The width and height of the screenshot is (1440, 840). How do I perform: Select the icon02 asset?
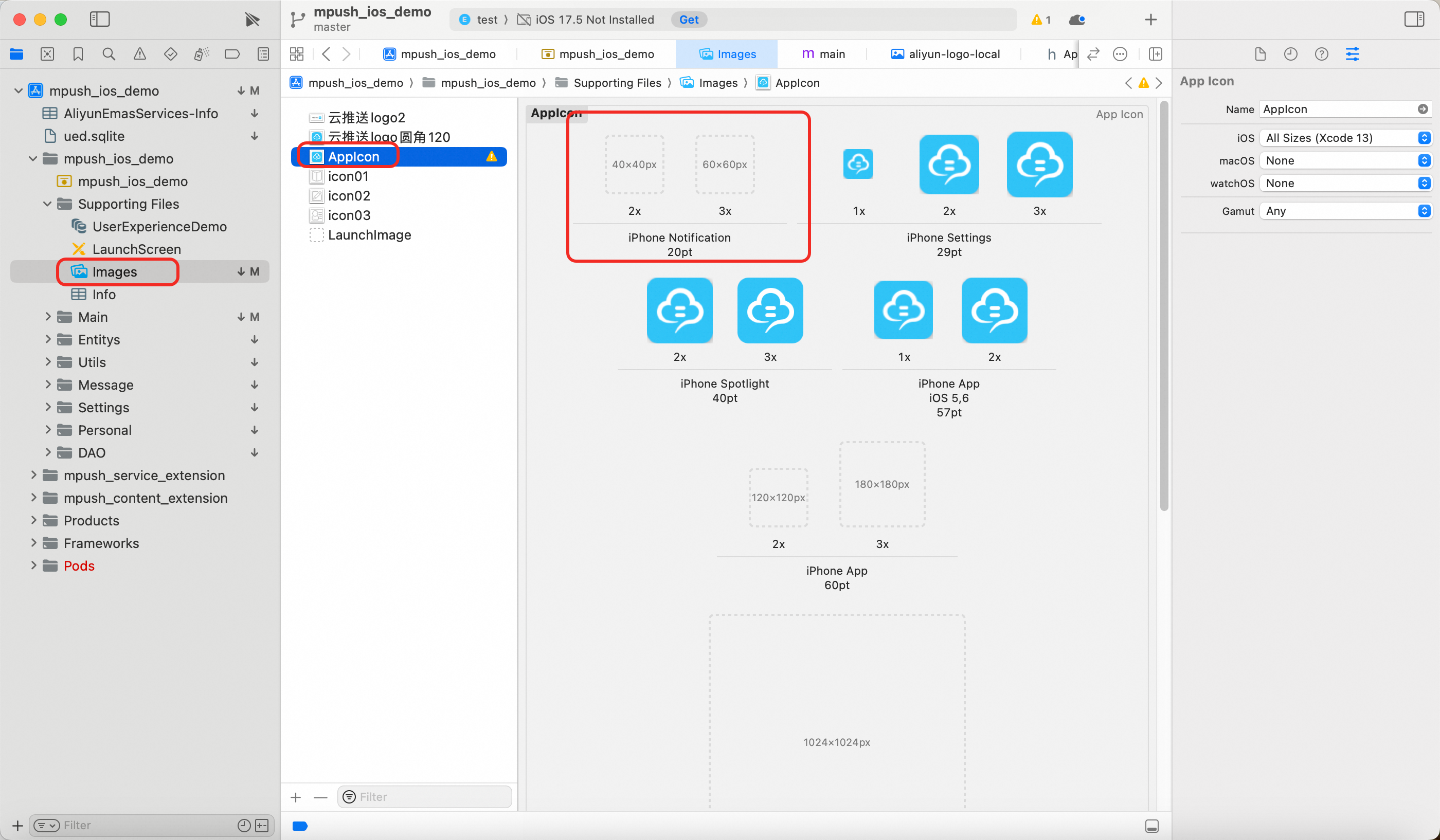coord(340,196)
